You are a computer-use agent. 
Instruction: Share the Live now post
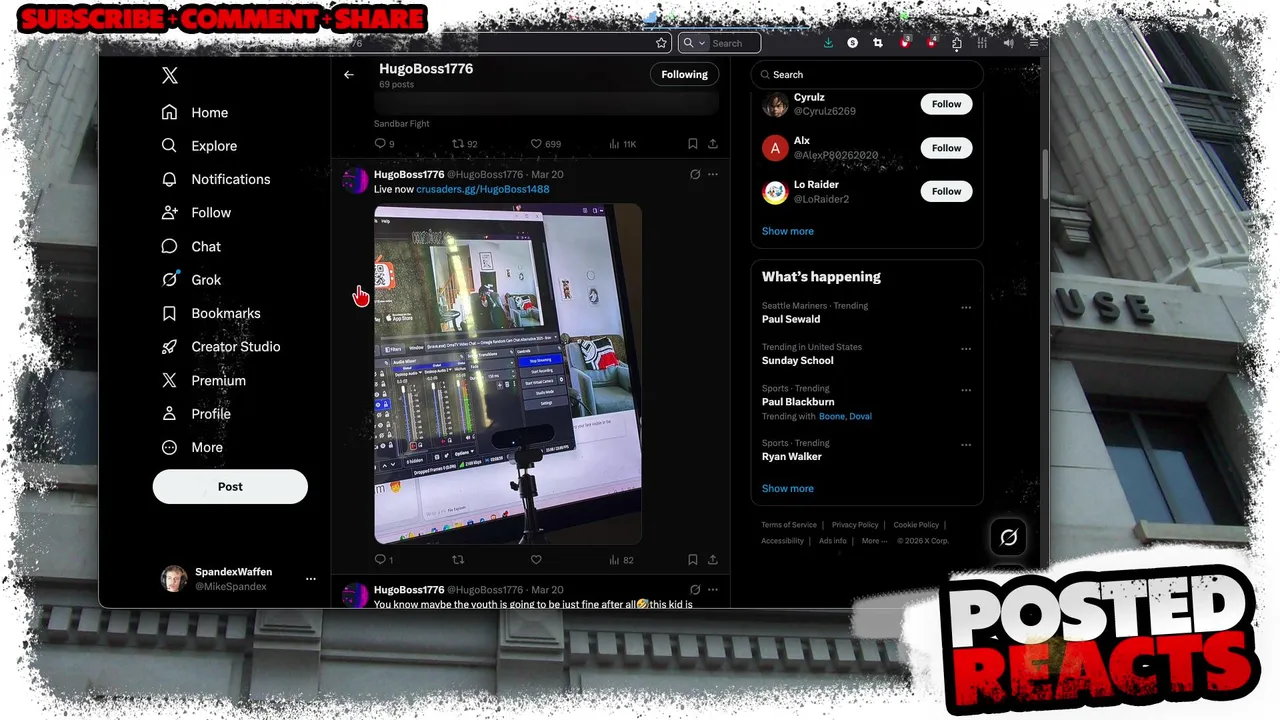[x=713, y=560]
